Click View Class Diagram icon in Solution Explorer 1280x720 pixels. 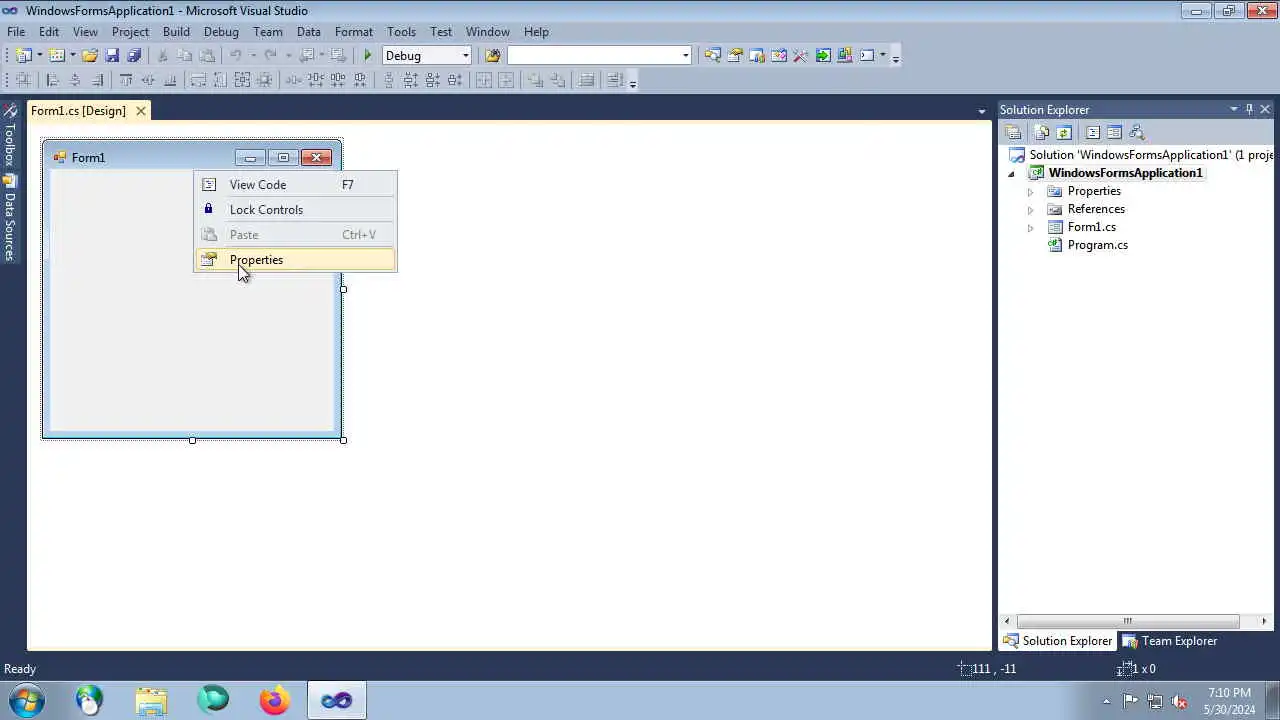click(1137, 133)
